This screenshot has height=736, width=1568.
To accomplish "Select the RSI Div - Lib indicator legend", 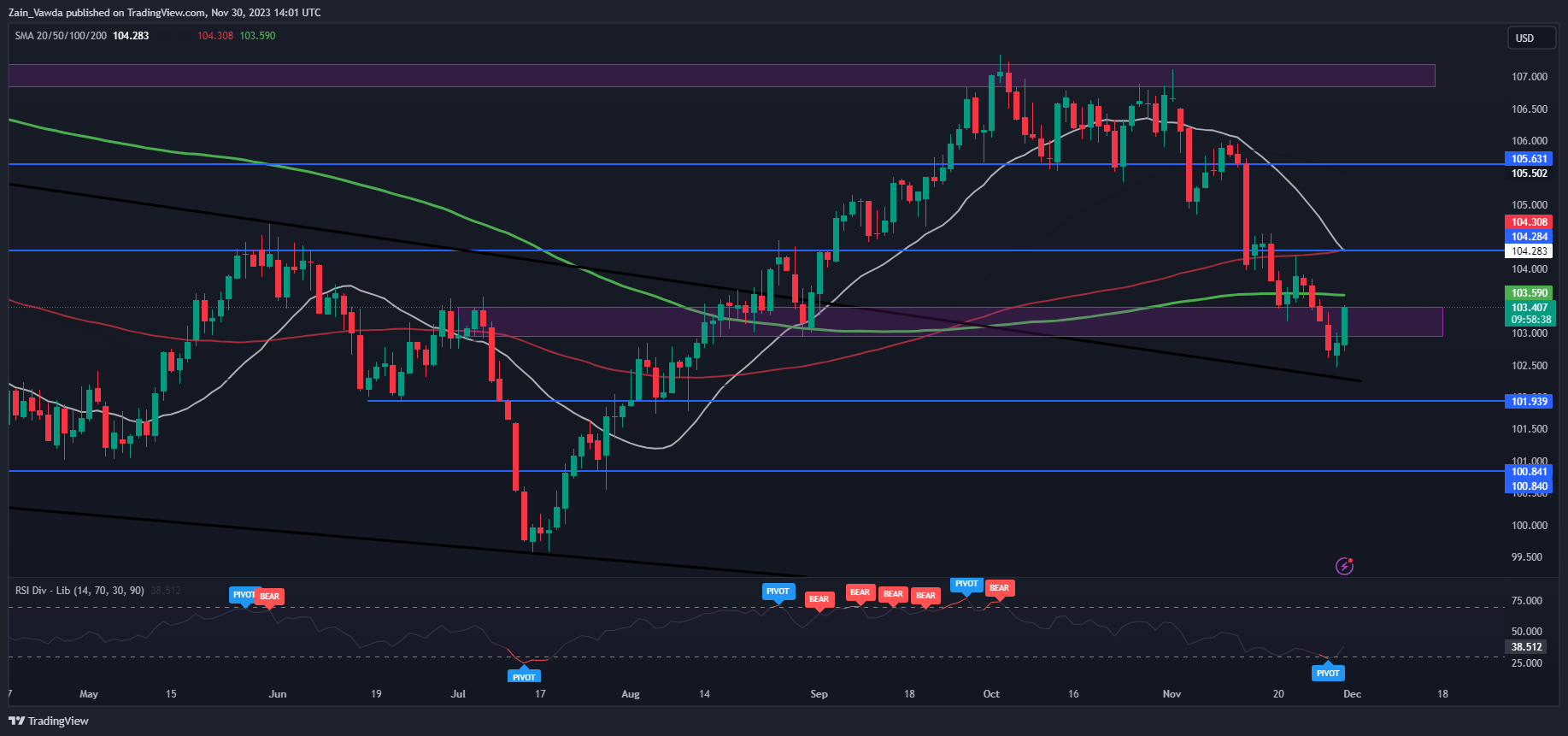I will [79, 591].
